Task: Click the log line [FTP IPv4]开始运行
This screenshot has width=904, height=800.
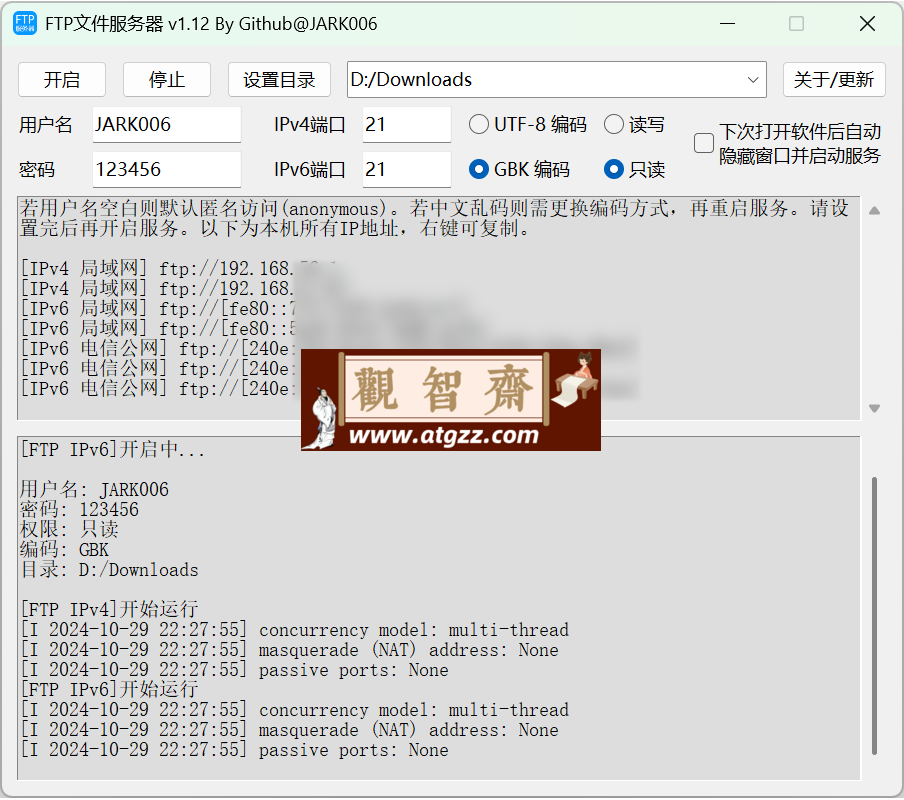Action: [x=110, y=609]
